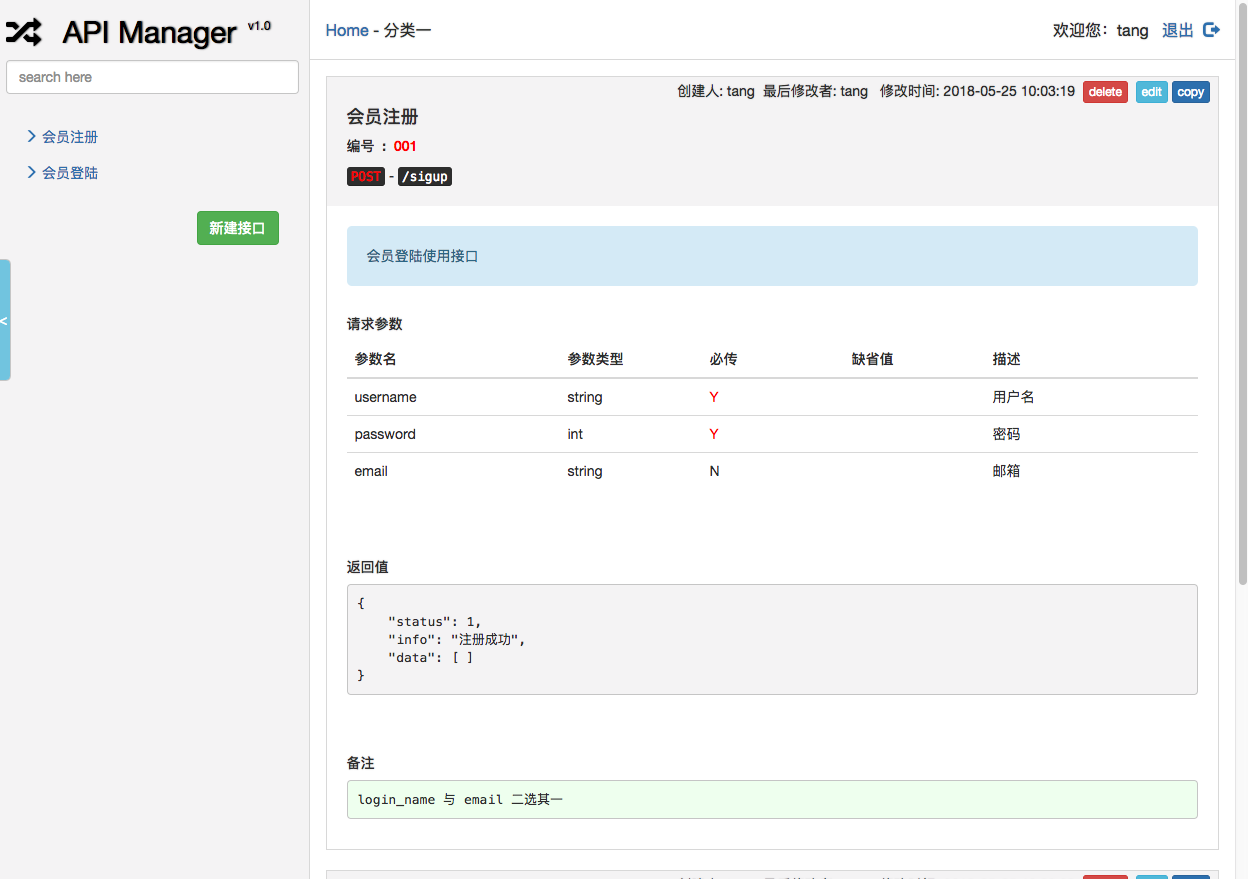Click the 备注 note box text

pos(461,800)
